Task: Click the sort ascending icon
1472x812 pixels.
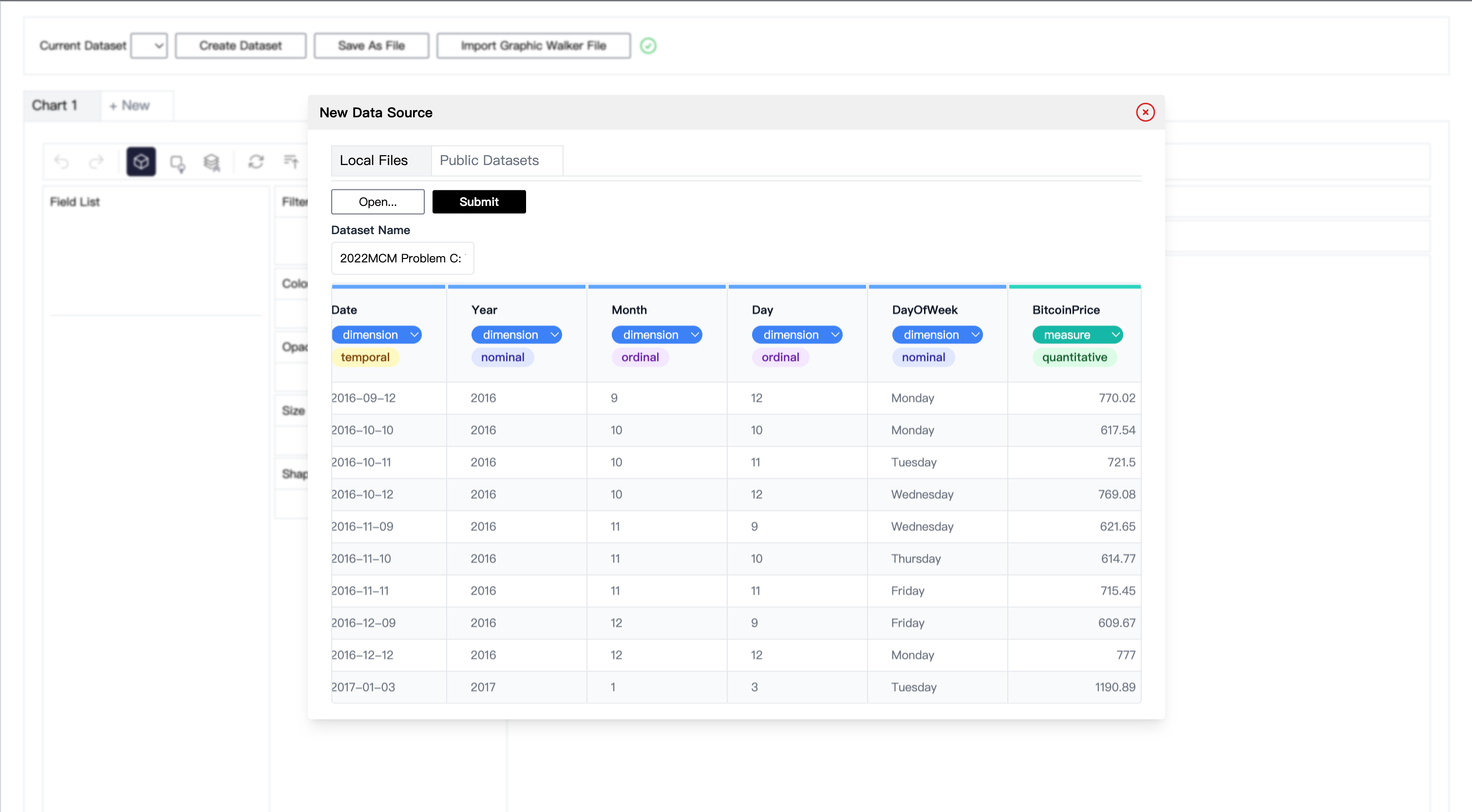Action: 291,162
